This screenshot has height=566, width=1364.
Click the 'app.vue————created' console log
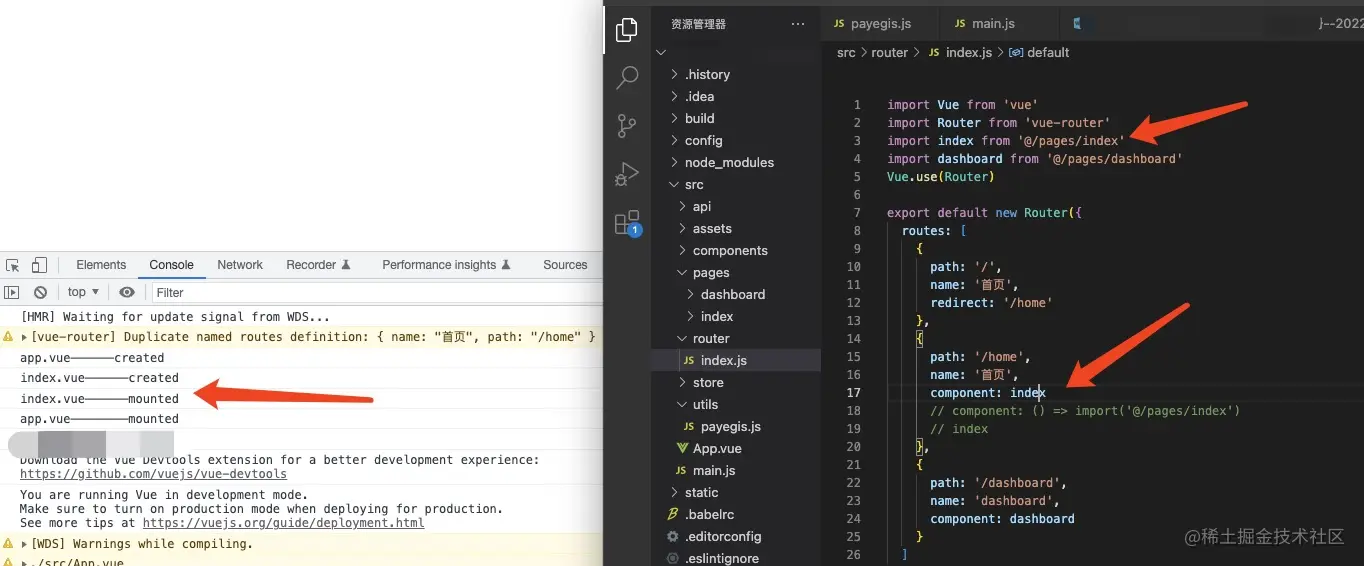click(92, 358)
